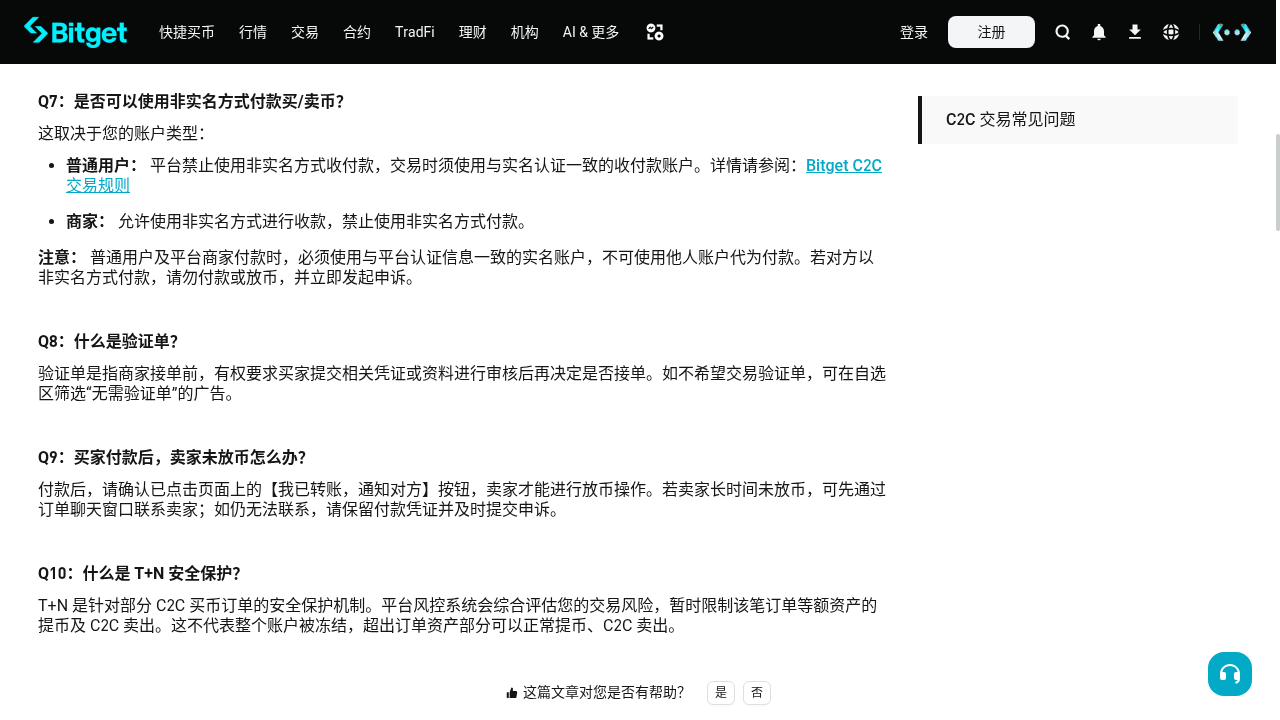Click the download app icon

pos(1135,32)
